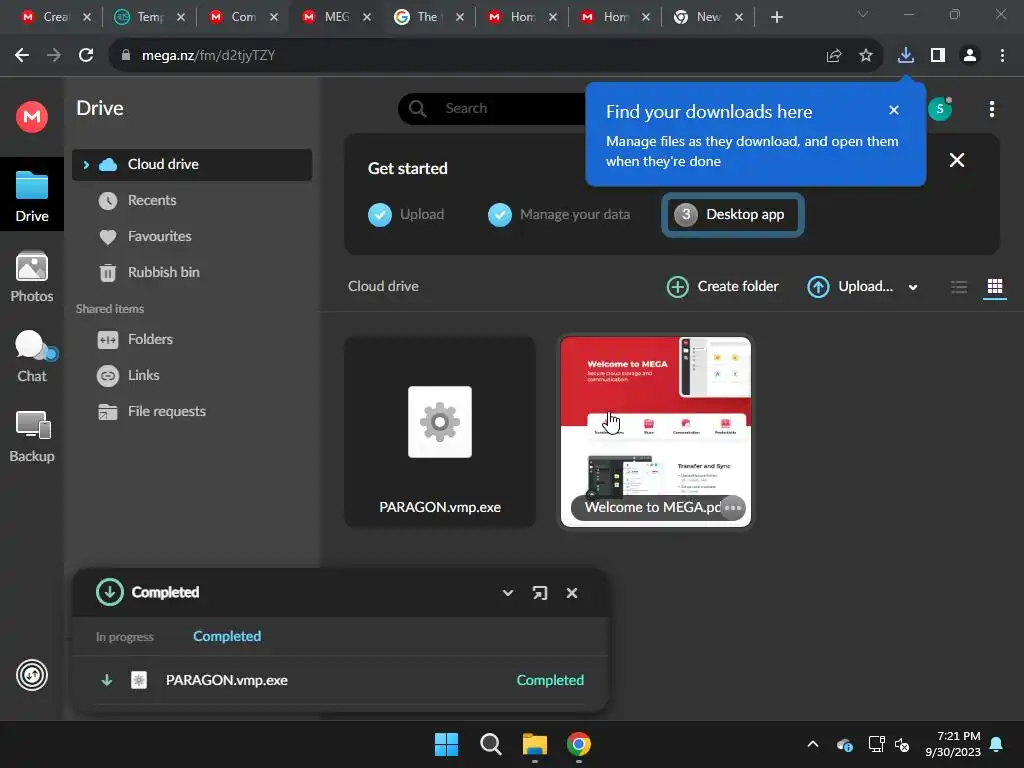
Task: Click the transfer status circular icon
Action: [32, 675]
